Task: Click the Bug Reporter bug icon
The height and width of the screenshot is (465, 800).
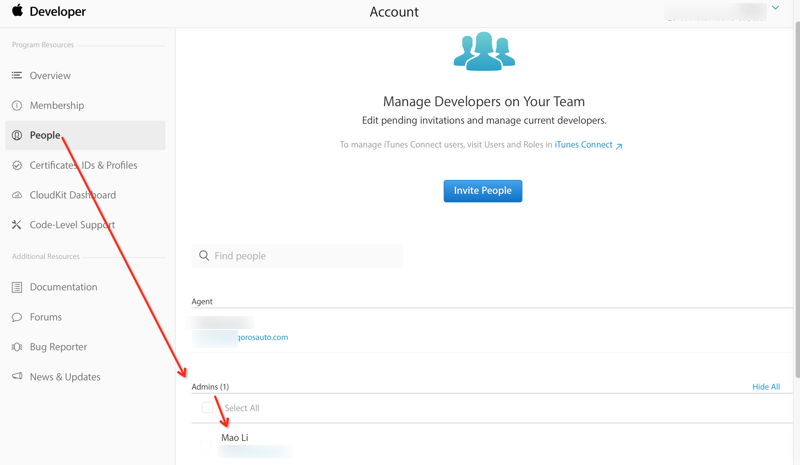Action: [17, 348]
